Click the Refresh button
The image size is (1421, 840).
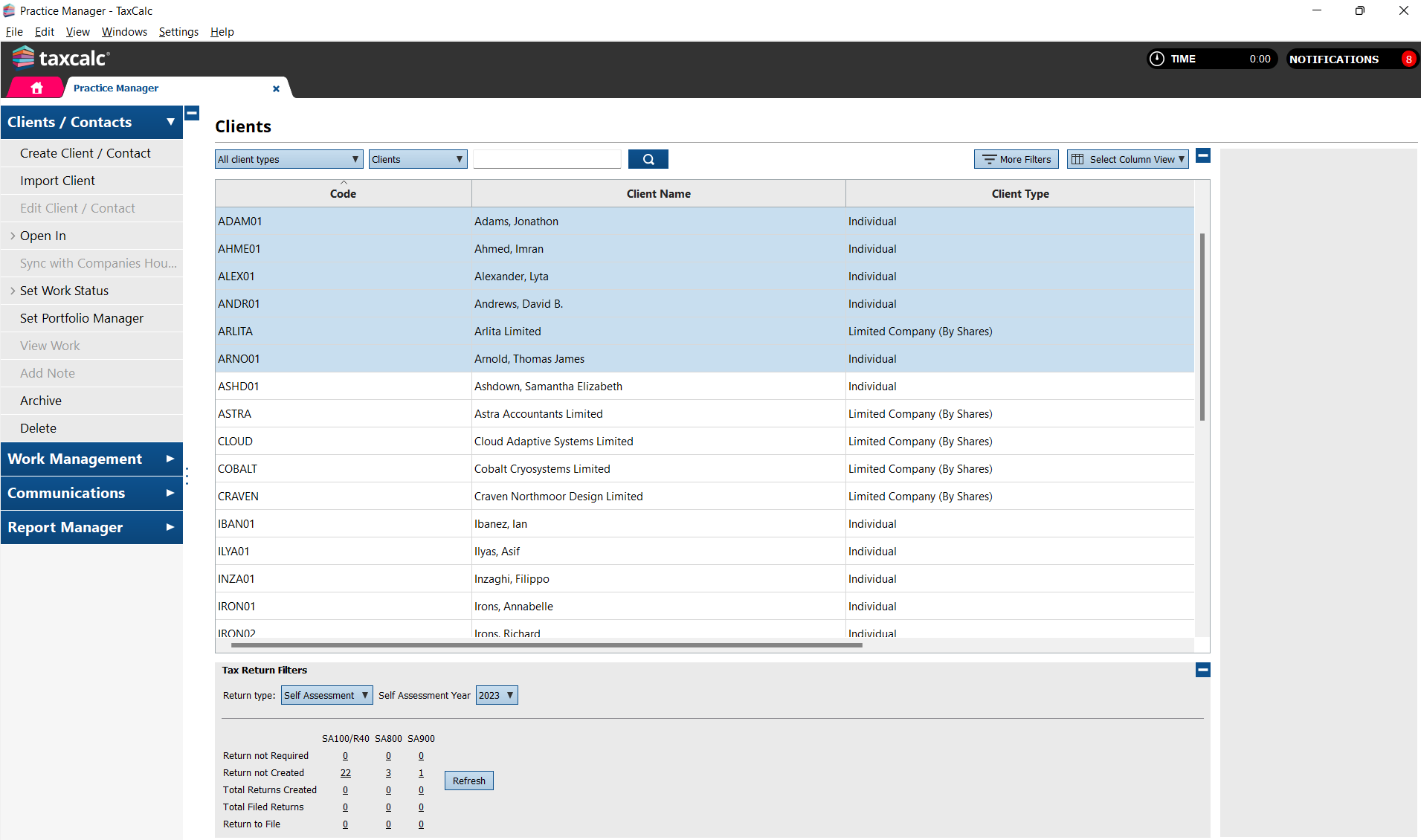(x=468, y=781)
